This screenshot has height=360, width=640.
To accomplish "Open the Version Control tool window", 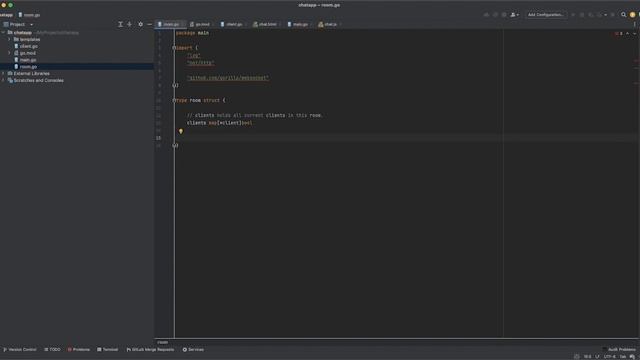I will [x=20, y=349].
